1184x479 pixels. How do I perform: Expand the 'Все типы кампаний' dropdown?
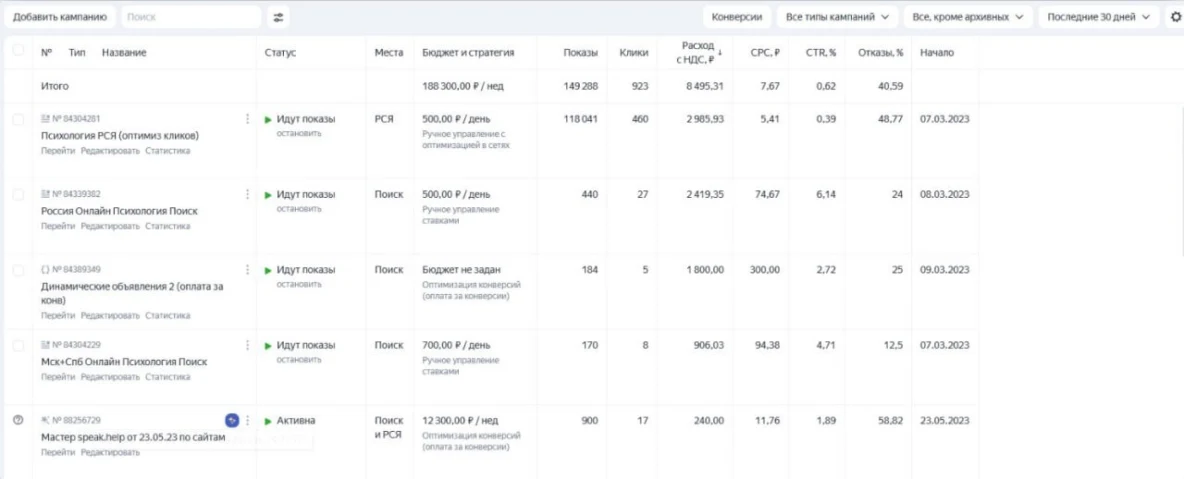(837, 17)
